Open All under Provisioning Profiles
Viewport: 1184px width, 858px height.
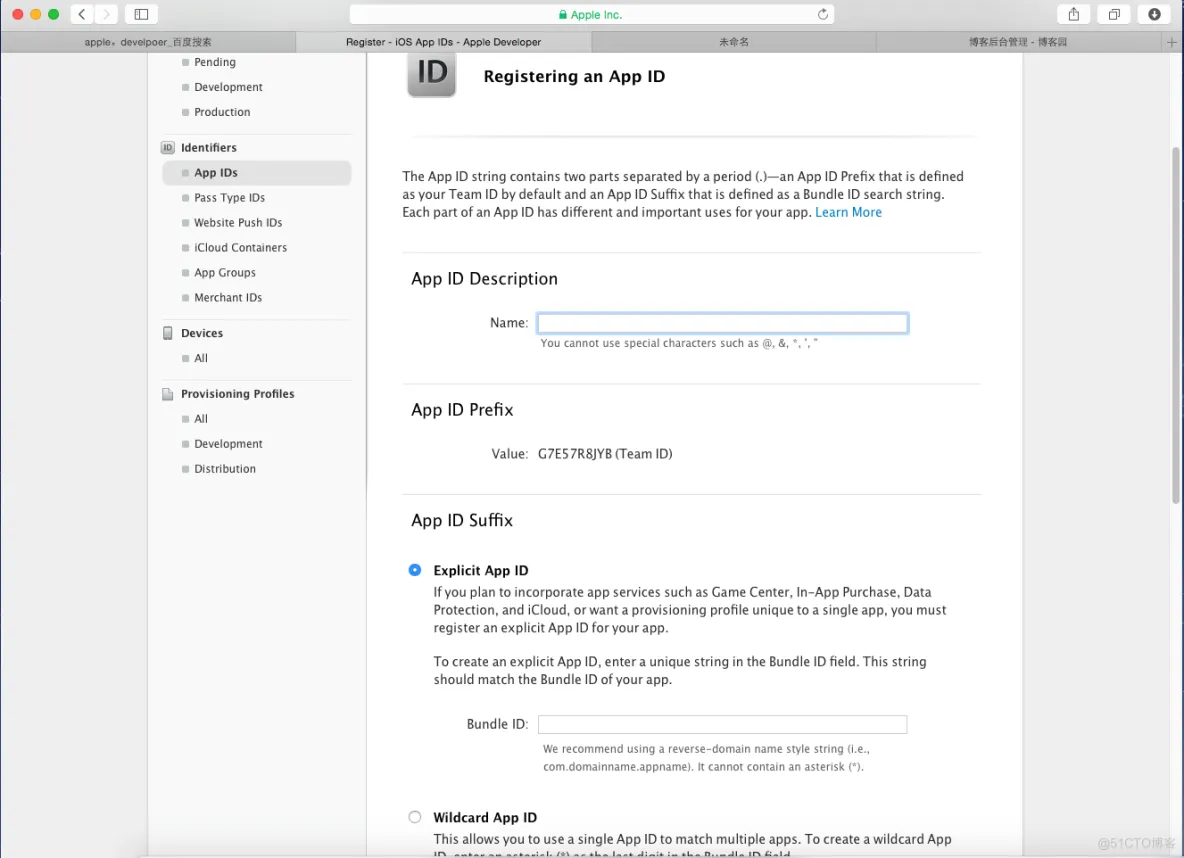(201, 418)
